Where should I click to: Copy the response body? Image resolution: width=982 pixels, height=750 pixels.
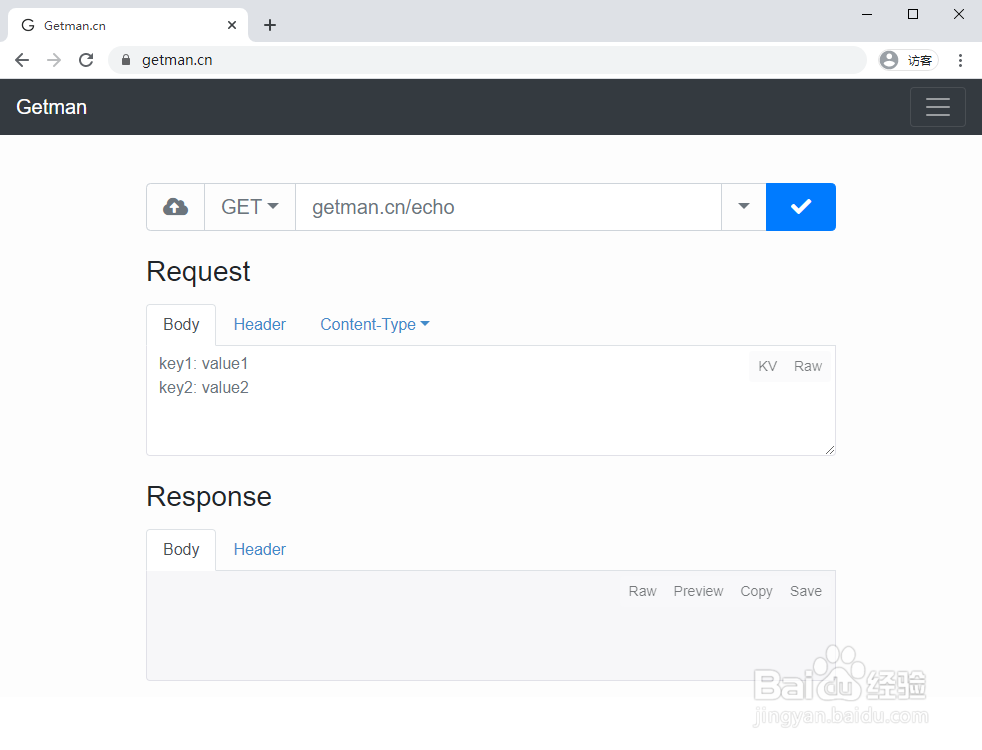[756, 591]
